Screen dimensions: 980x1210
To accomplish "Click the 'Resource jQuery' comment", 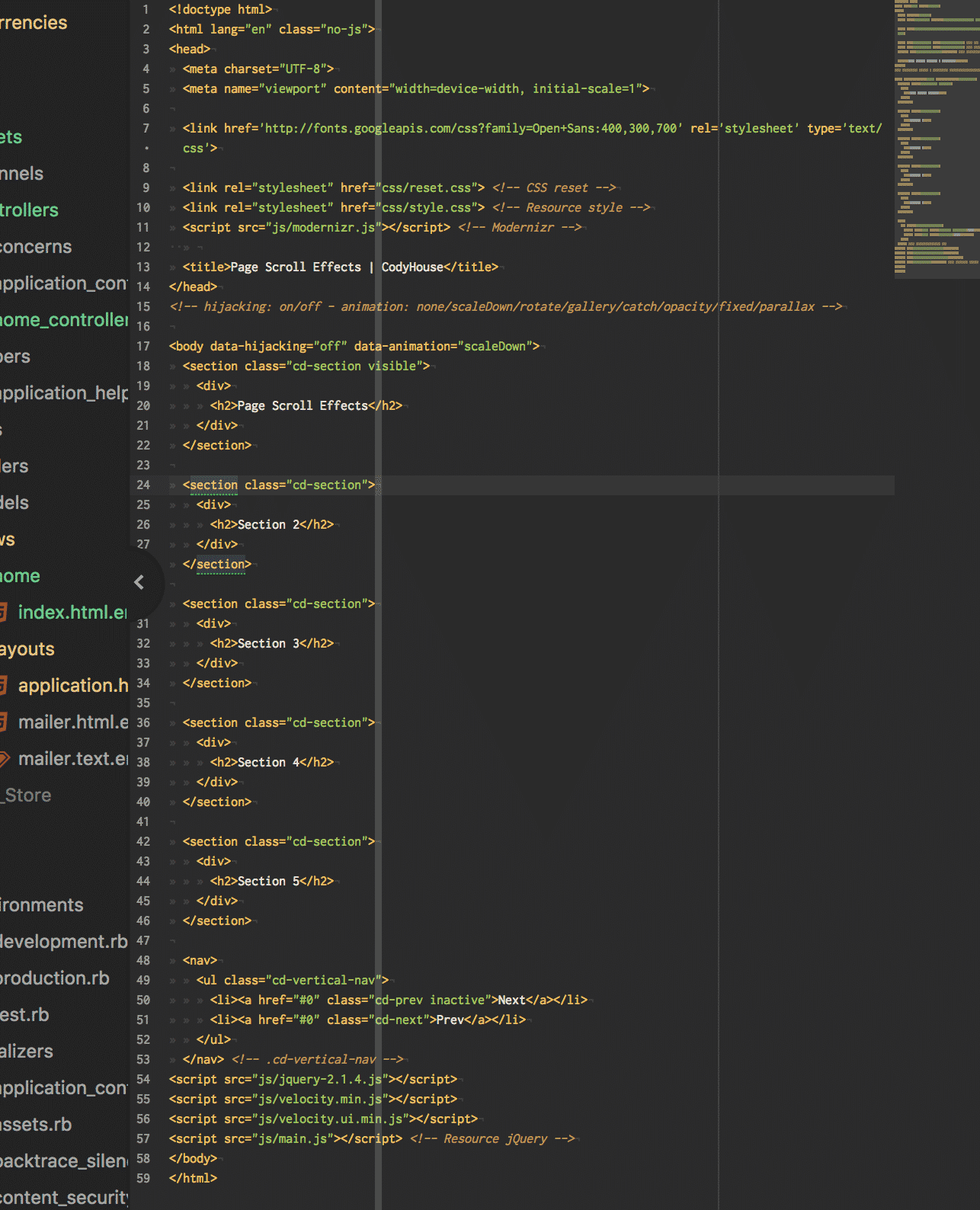I will point(492,1139).
